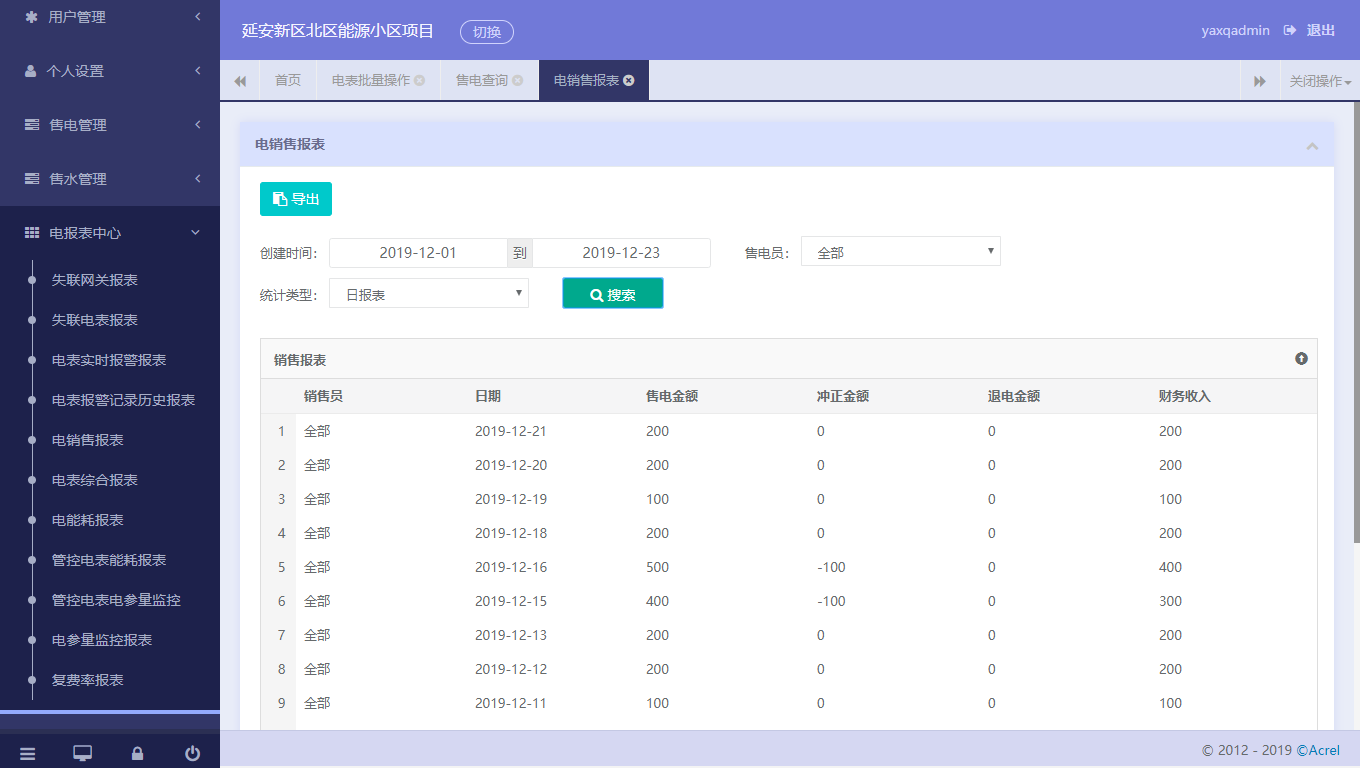Expand the 售电管理 sidebar menu
The image size is (1360, 768).
pos(110,125)
